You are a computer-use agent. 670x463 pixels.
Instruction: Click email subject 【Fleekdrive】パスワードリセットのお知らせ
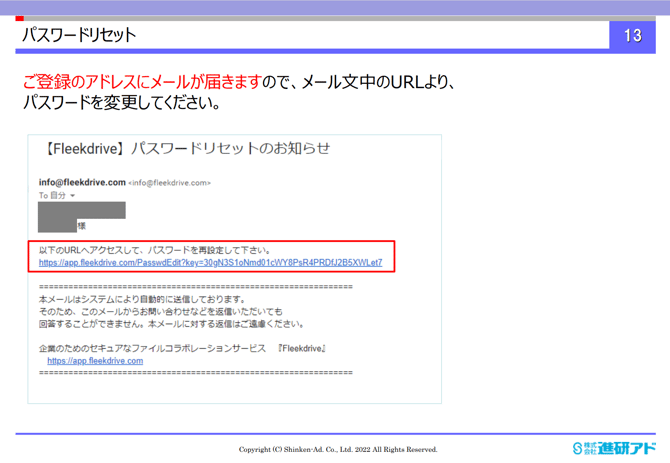pos(186,149)
